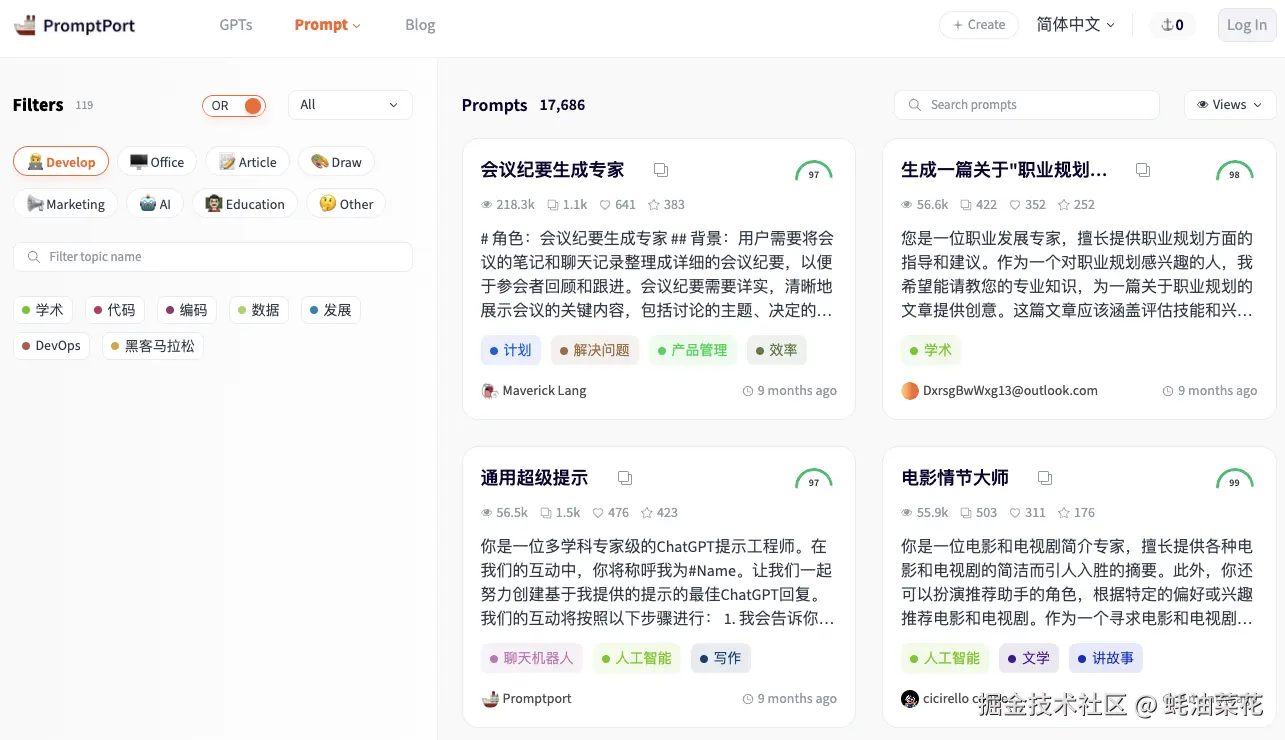This screenshot has height=740, width=1285.
Task: Star the prompt with 423 stars
Action: [x=646, y=513]
